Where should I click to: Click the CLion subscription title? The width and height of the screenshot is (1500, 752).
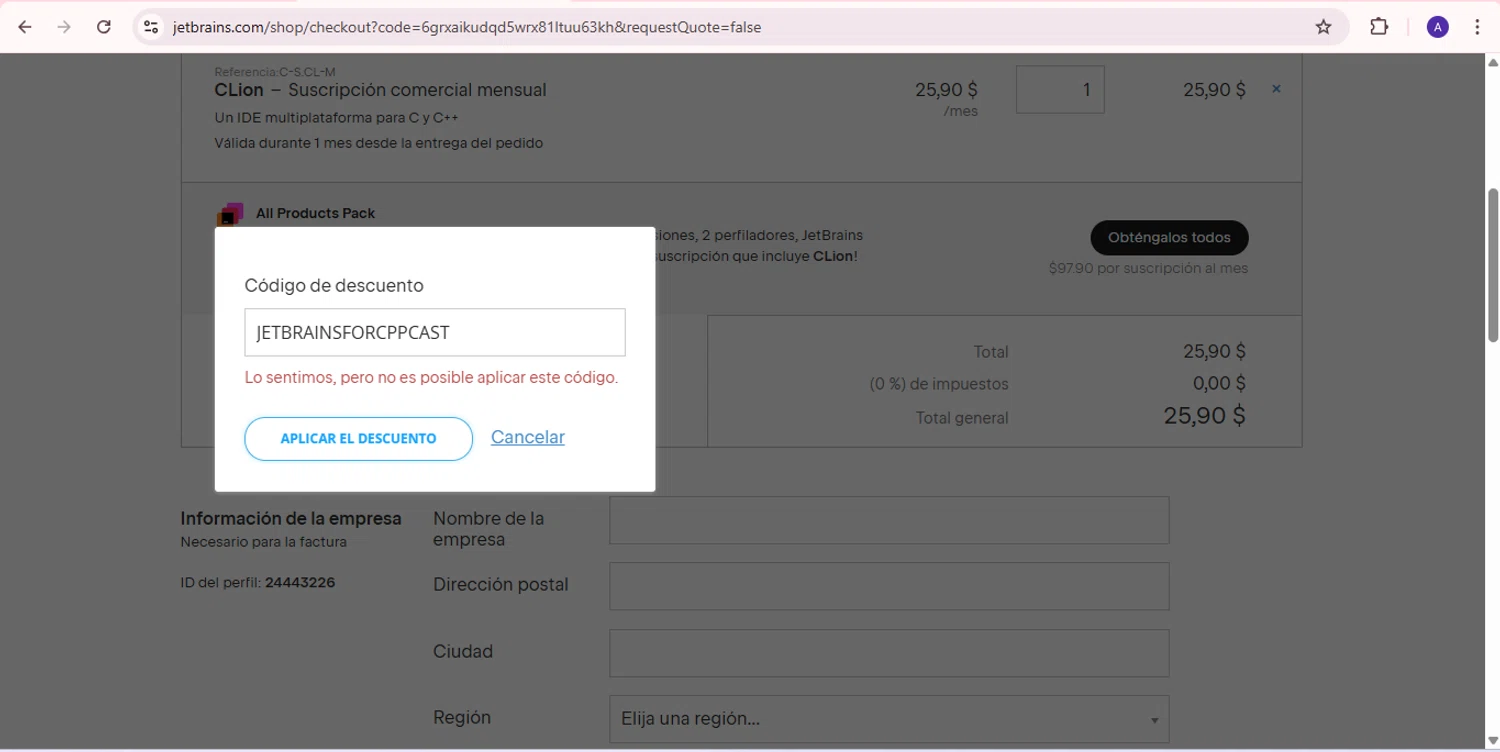(x=381, y=90)
